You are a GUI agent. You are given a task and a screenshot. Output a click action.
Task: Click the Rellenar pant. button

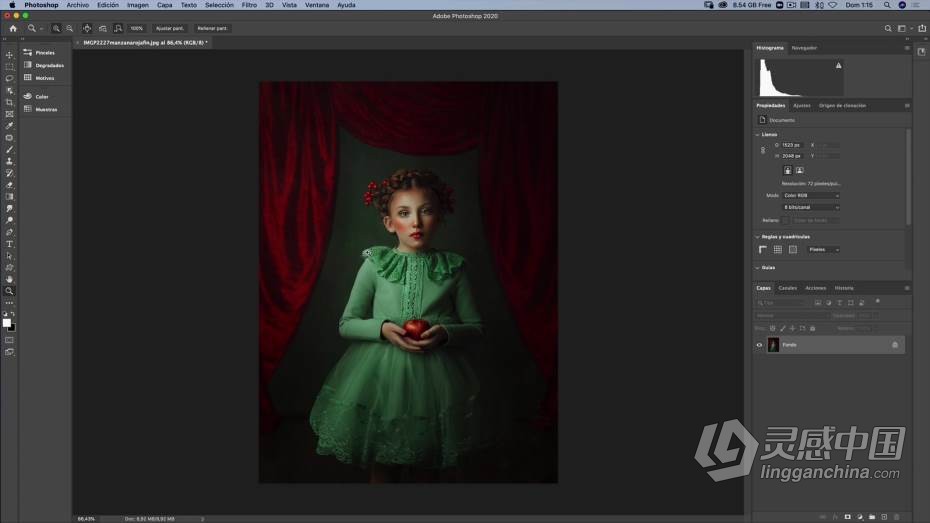coord(212,28)
